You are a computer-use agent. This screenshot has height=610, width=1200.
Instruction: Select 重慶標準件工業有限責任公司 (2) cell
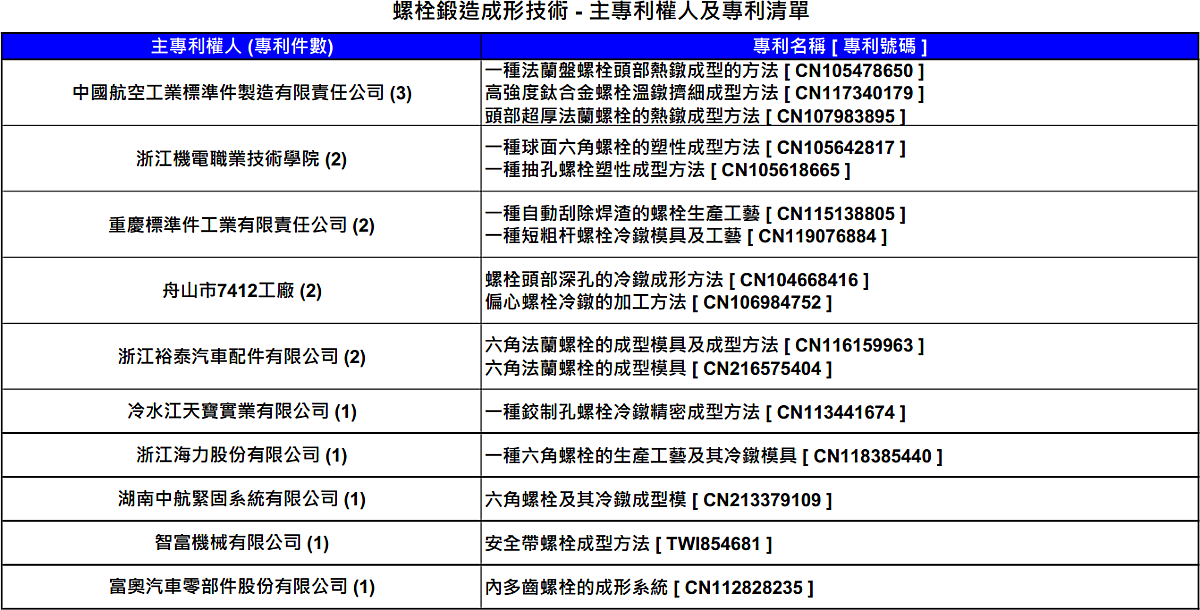click(x=241, y=225)
